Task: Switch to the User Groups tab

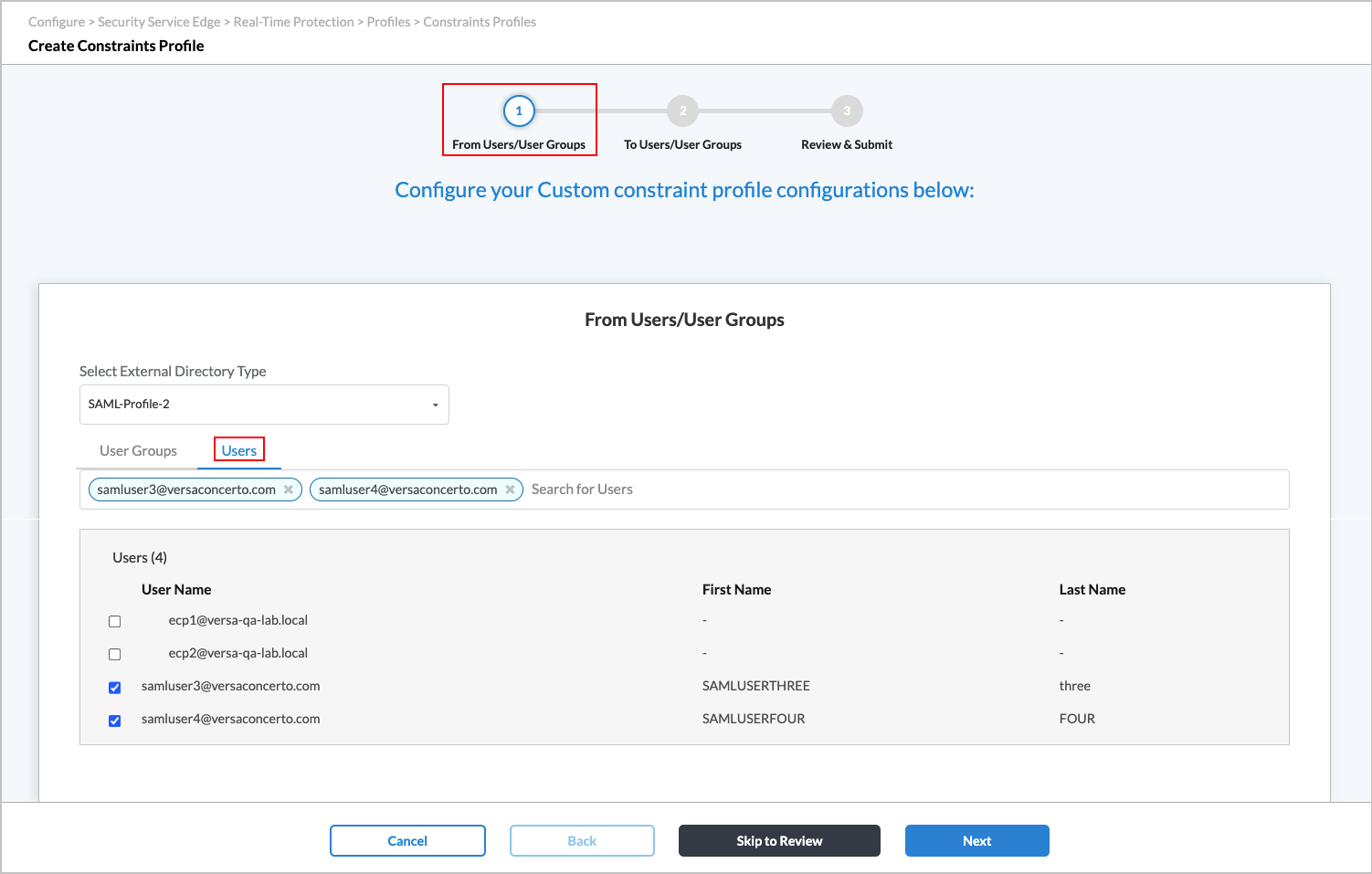Action: click(x=138, y=450)
